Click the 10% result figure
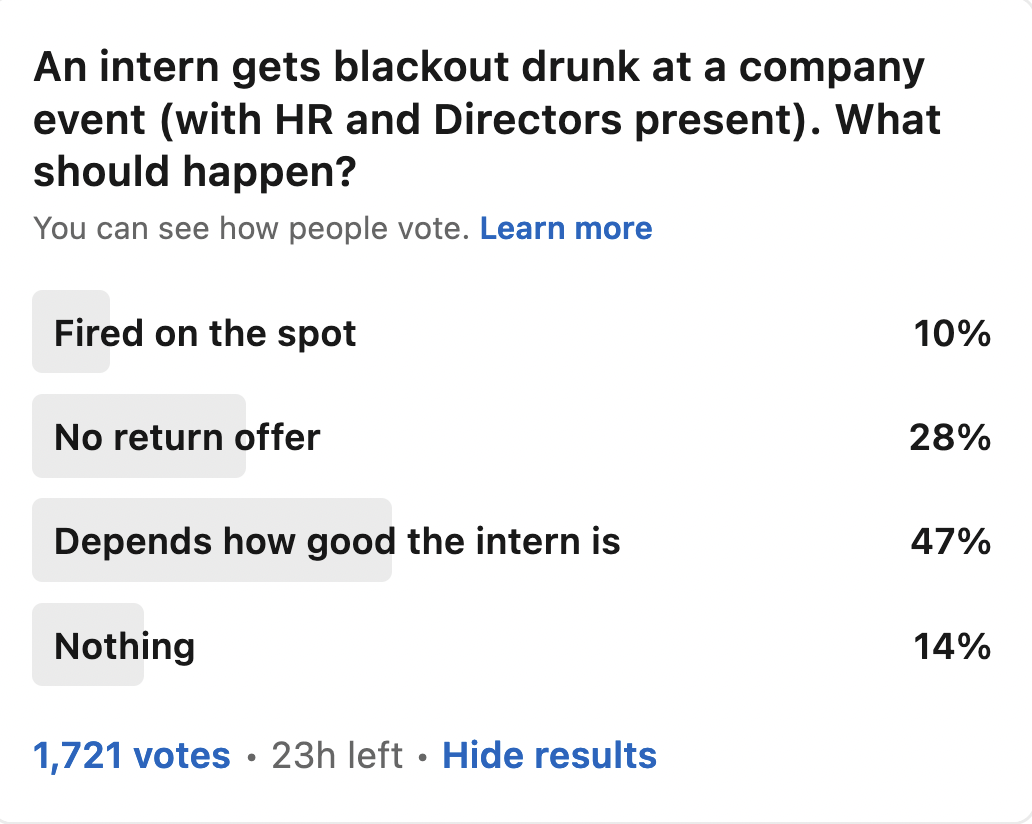 pos(952,333)
